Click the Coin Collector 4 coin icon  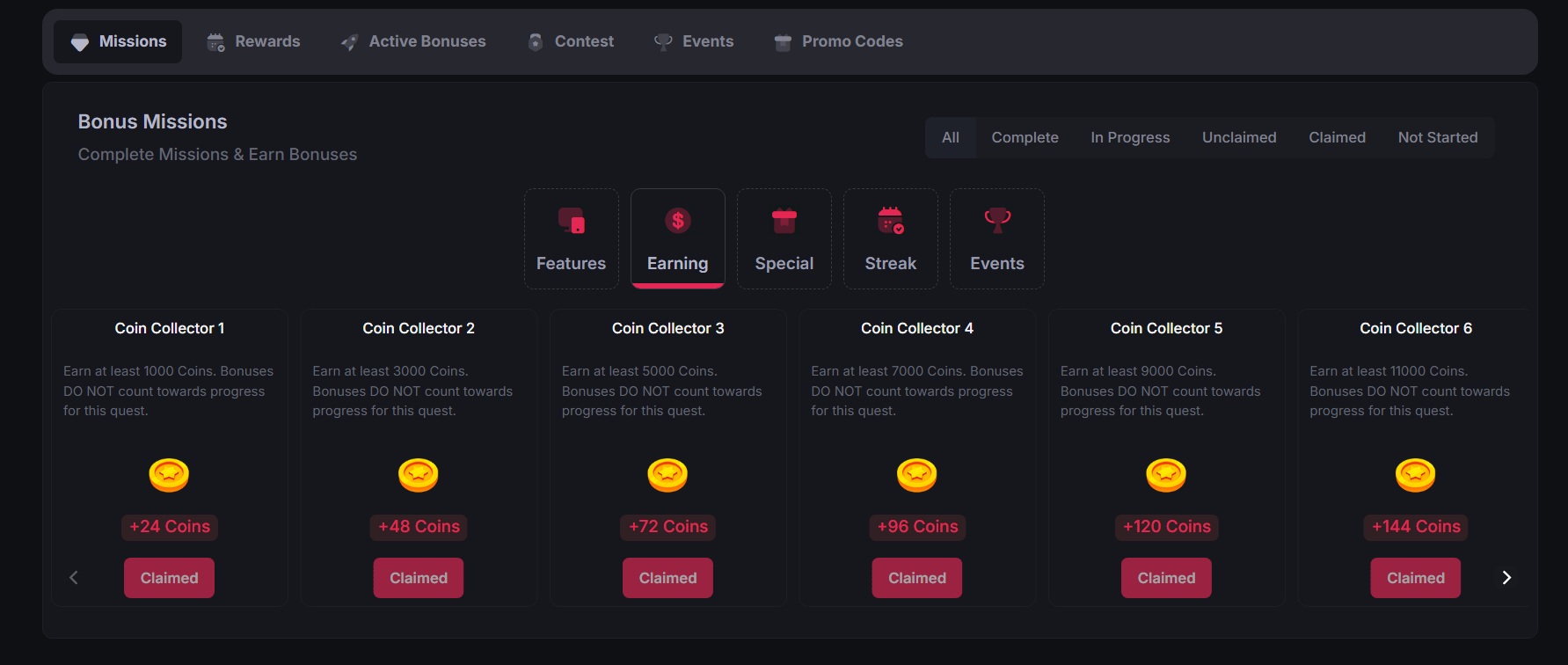pyautogui.click(x=917, y=475)
